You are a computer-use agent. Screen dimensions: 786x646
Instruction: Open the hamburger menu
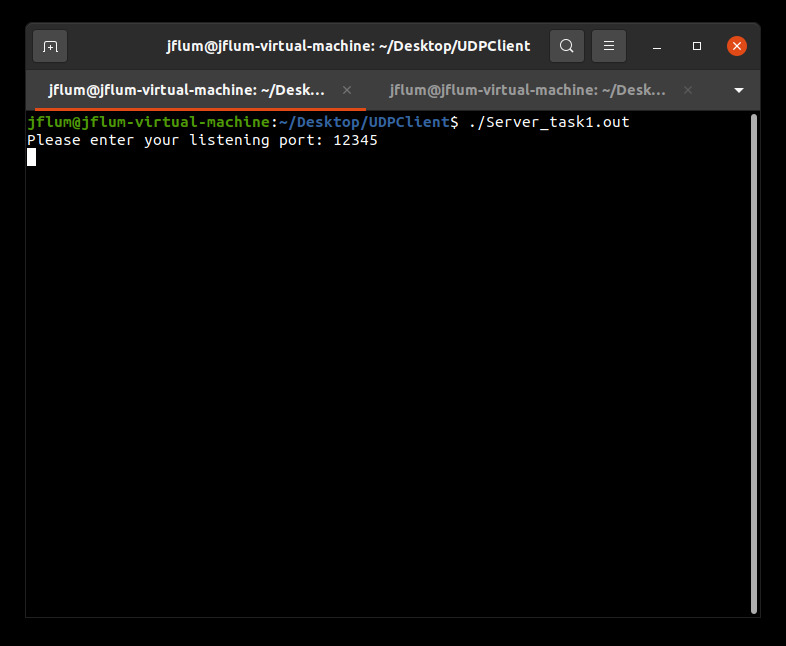click(609, 46)
